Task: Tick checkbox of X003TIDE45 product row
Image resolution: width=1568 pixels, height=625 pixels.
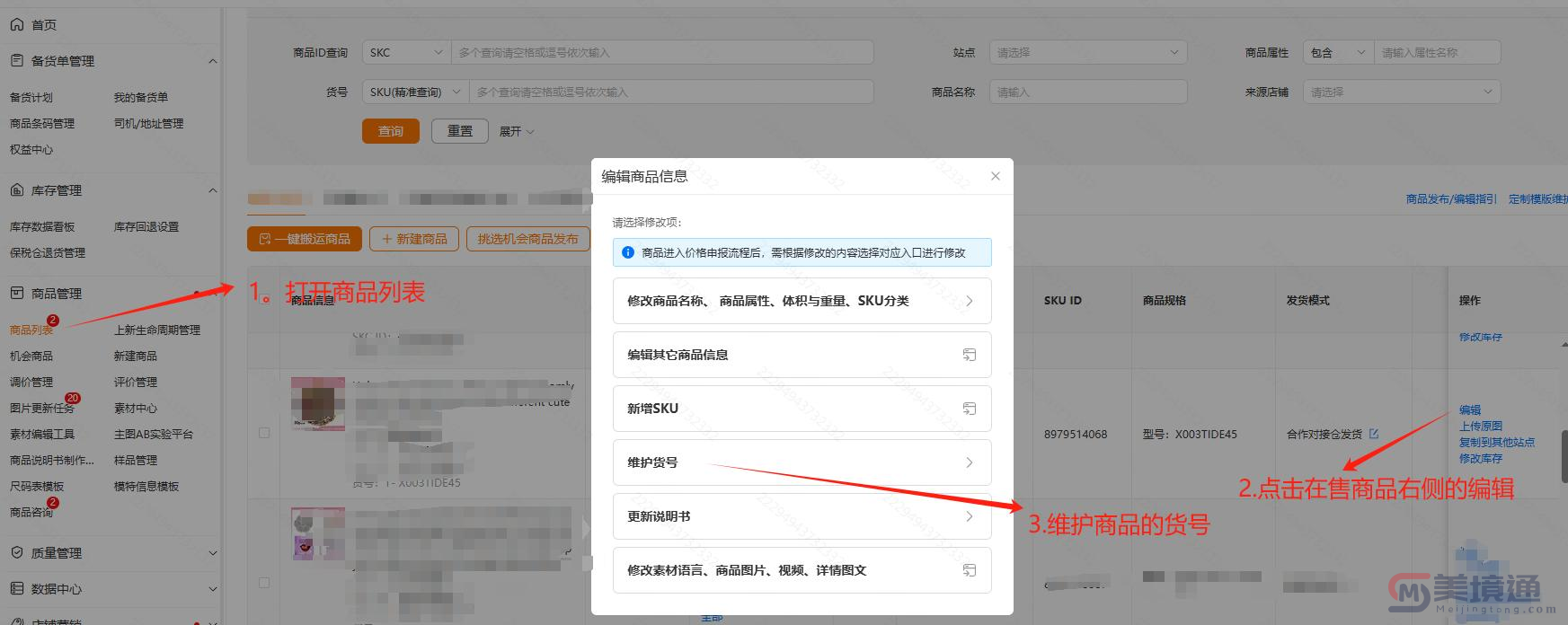Action: (x=264, y=433)
